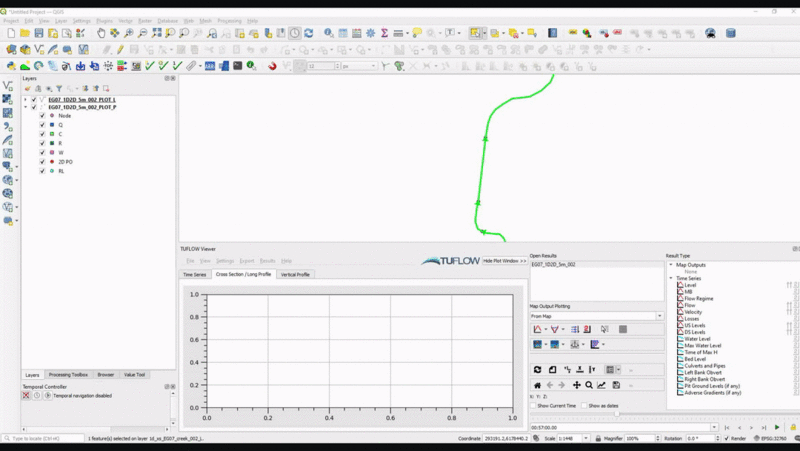The image size is (800, 451).
Task: Uncheck the Node sublayer checkbox
Action: point(42,116)
